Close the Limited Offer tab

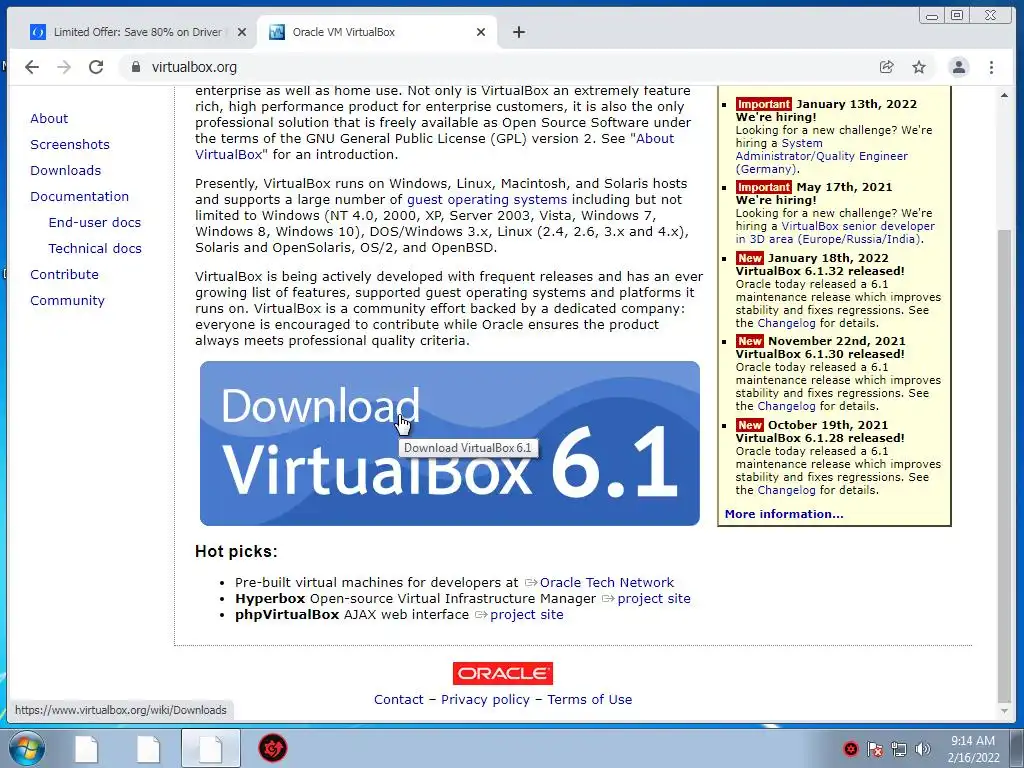pyautogui.click(x=242, y=32)
